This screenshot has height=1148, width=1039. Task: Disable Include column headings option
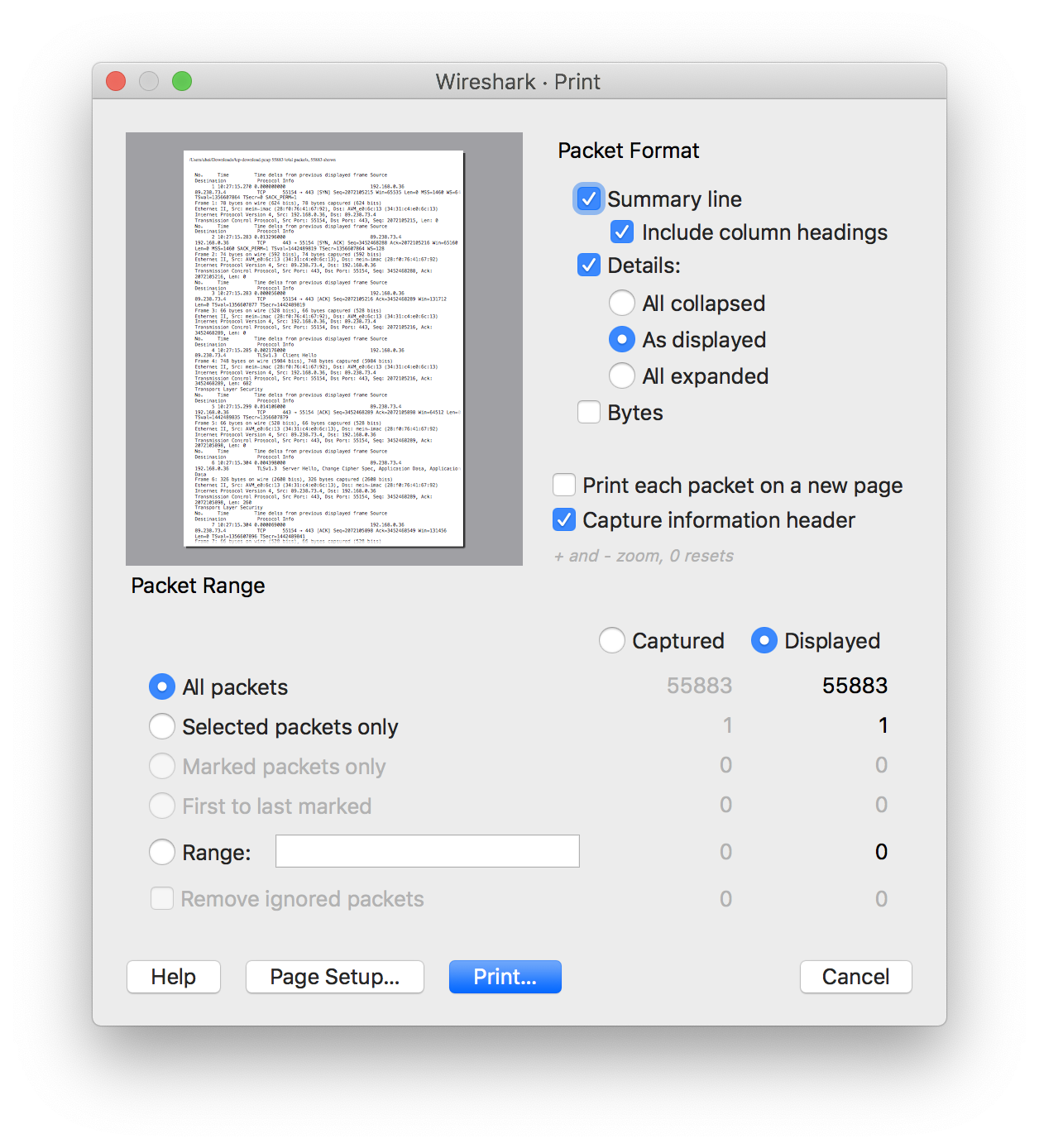[x=622, y=232]
